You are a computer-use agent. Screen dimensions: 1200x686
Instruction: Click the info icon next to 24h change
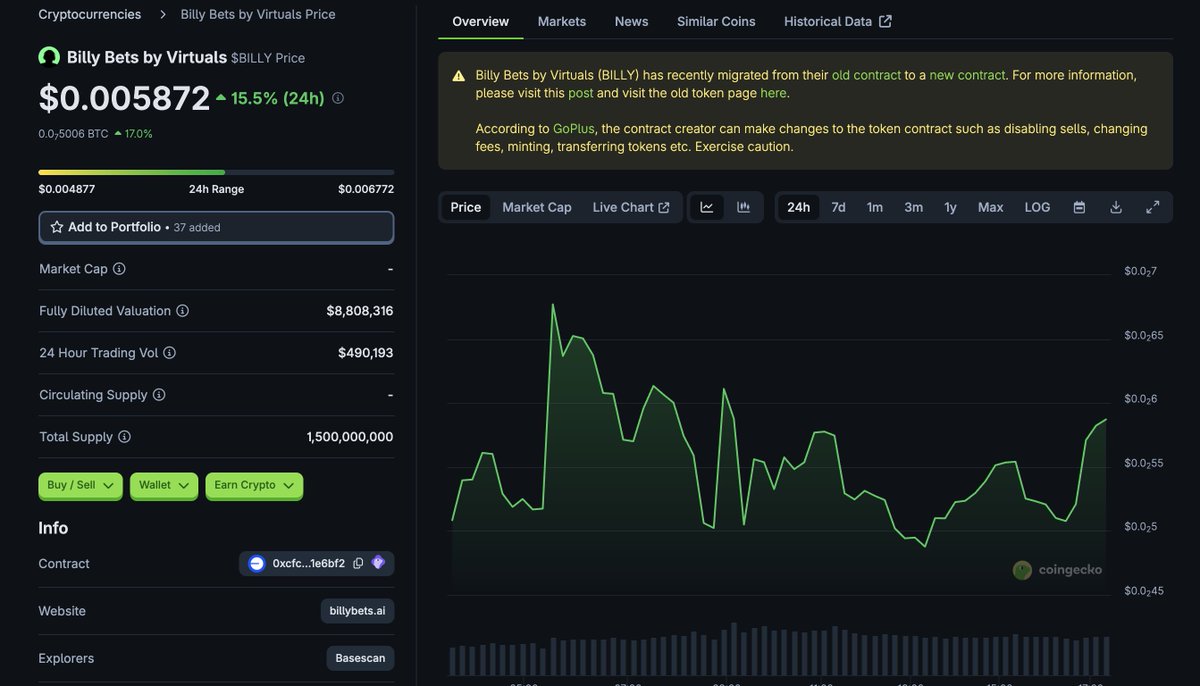[338, 98]
